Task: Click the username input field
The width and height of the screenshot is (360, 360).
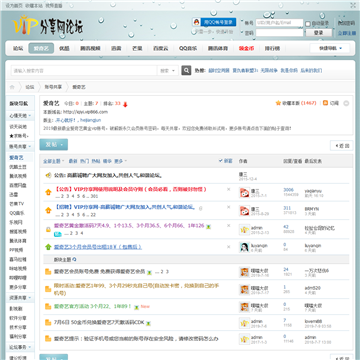Action: click(279, 23)
